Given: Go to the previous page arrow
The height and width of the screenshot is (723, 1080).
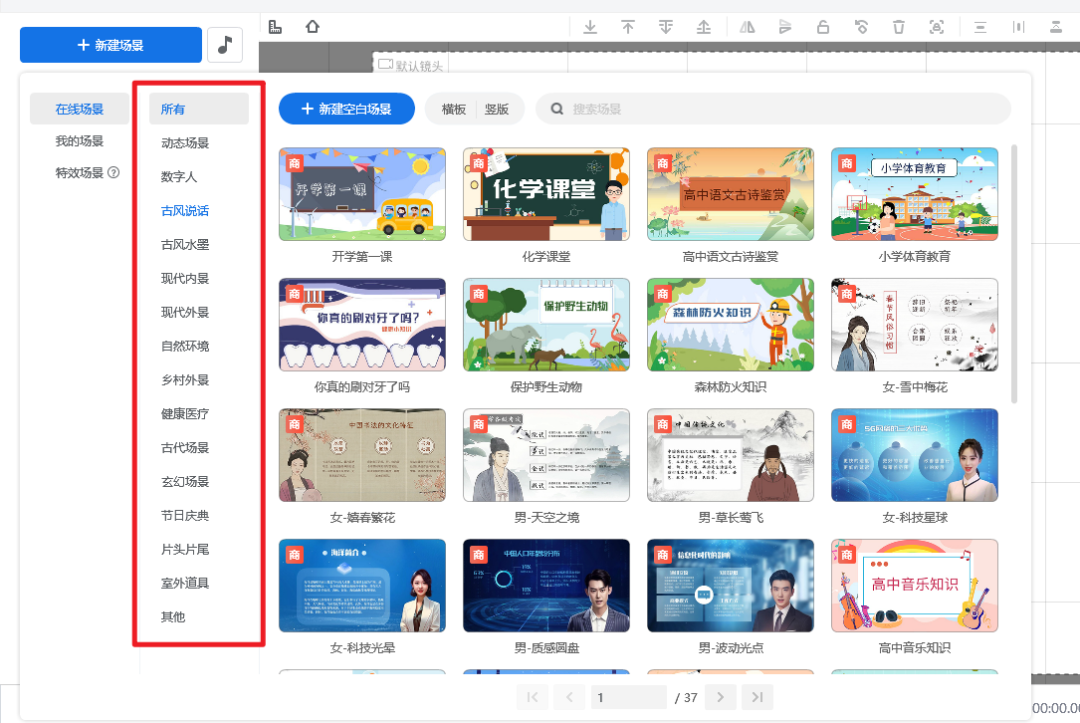Looking at the screenshot, I should (570, 697).
